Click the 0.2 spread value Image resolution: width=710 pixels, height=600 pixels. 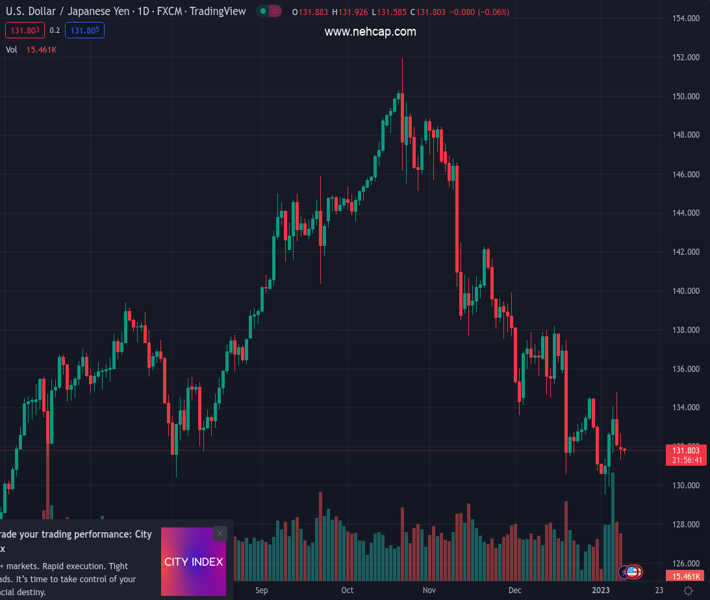[x=55, y=31]
